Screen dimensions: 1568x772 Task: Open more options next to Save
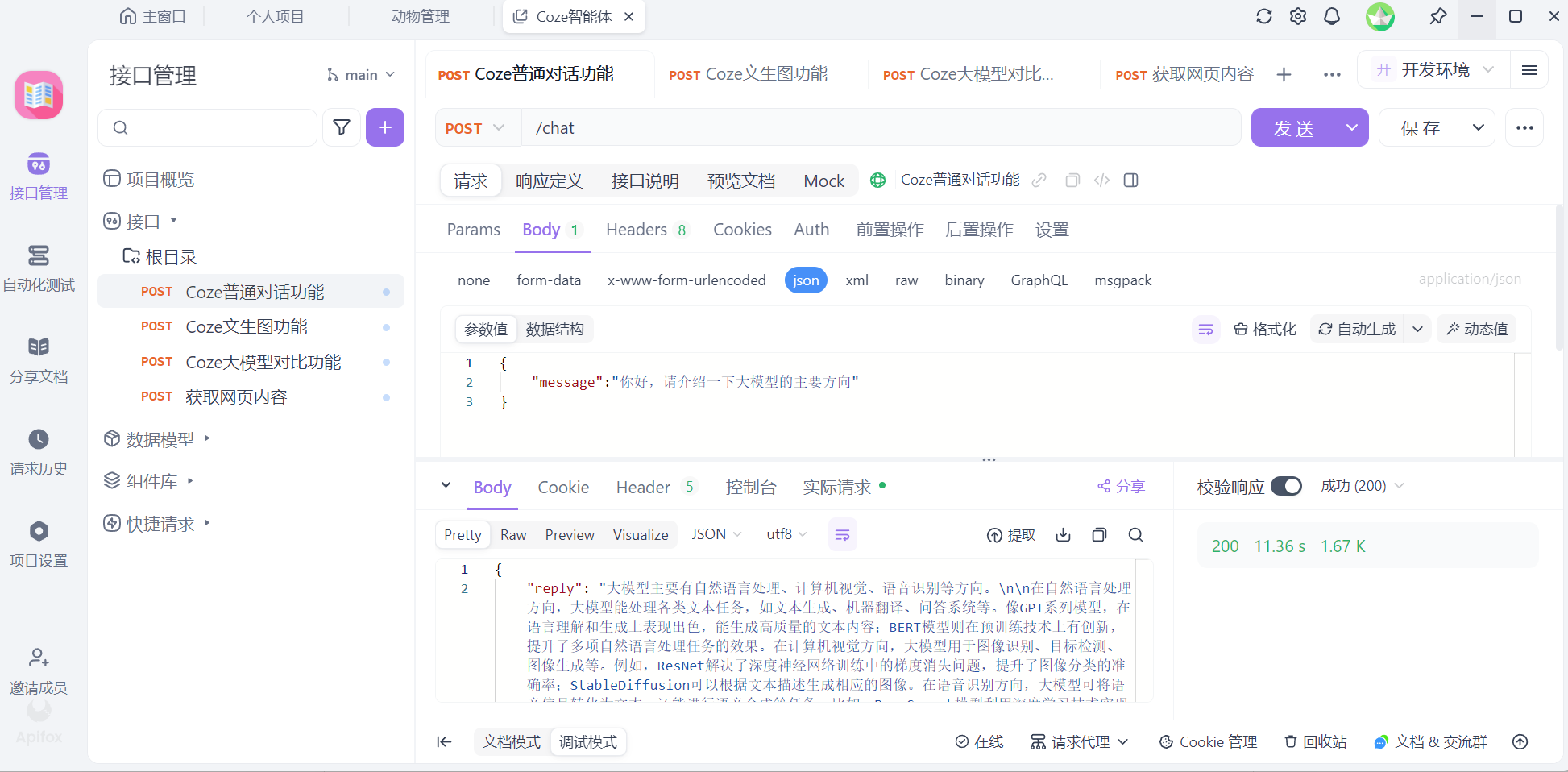click(1524, 127)
